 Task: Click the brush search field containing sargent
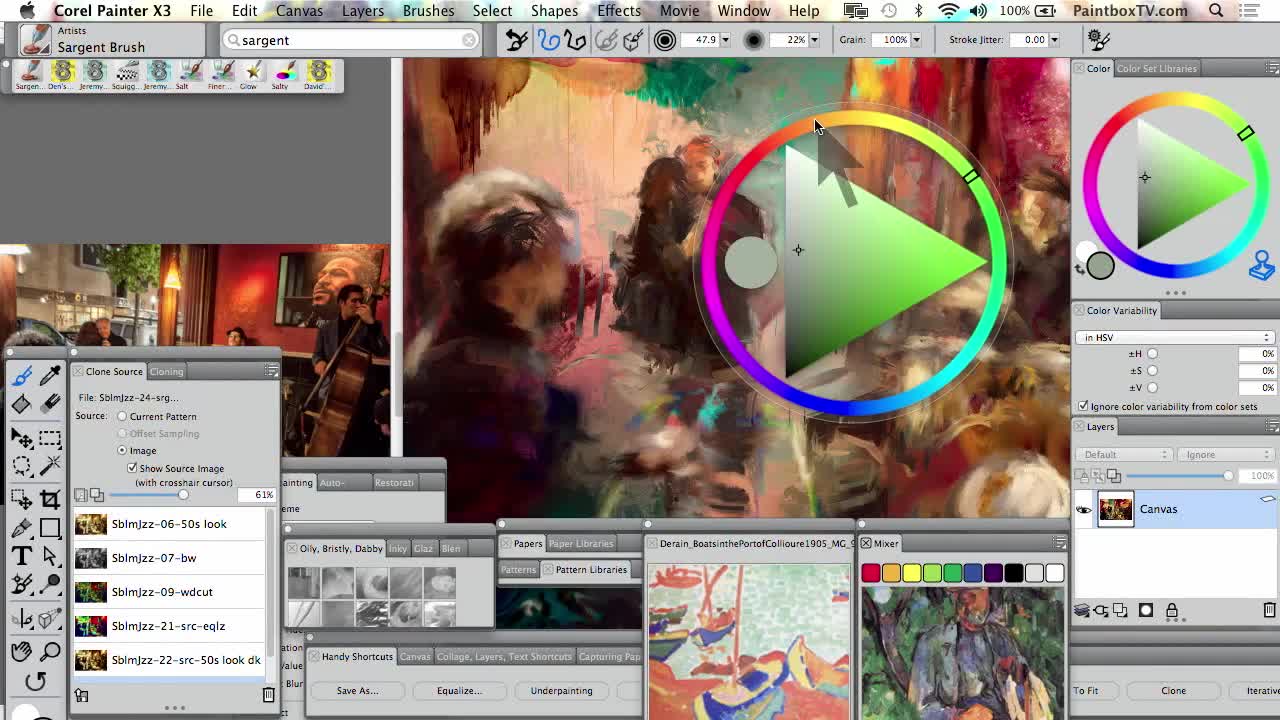(x=350, y=40)
